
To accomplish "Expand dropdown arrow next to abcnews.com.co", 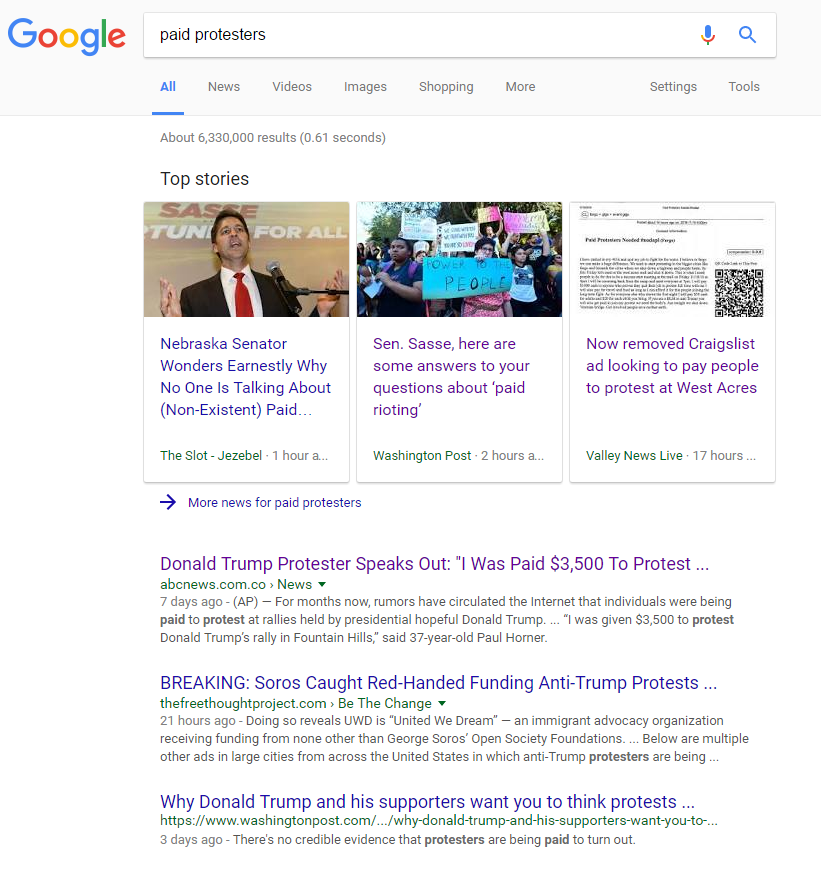I will [322, 584].
